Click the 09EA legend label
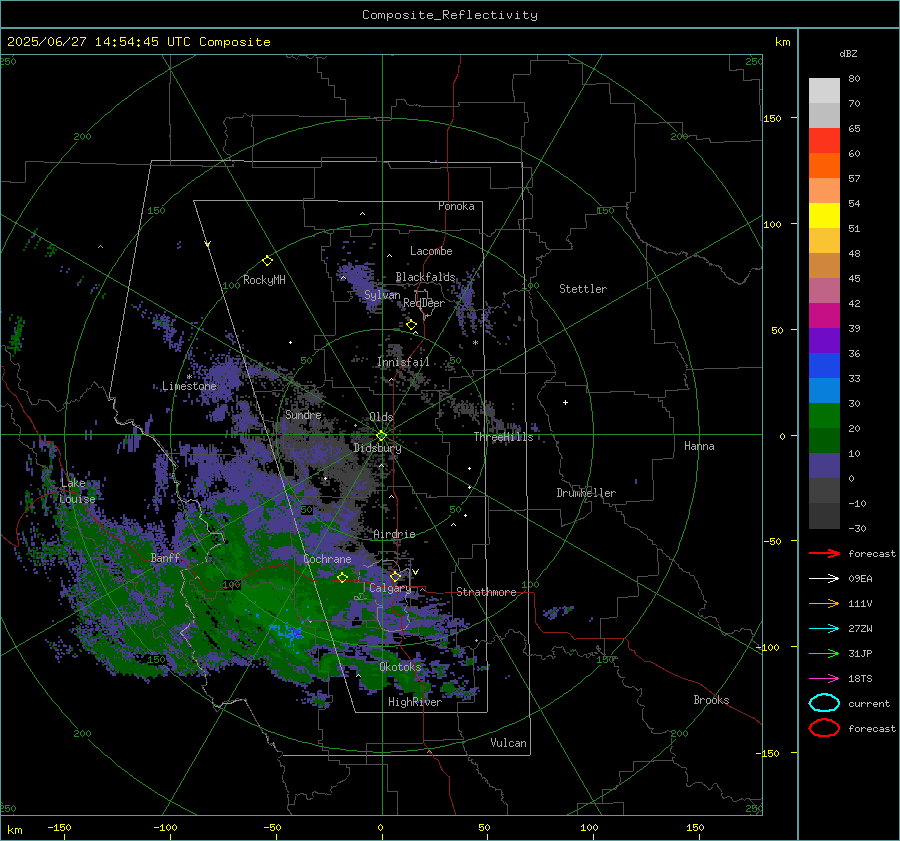 tap(860, 579)
